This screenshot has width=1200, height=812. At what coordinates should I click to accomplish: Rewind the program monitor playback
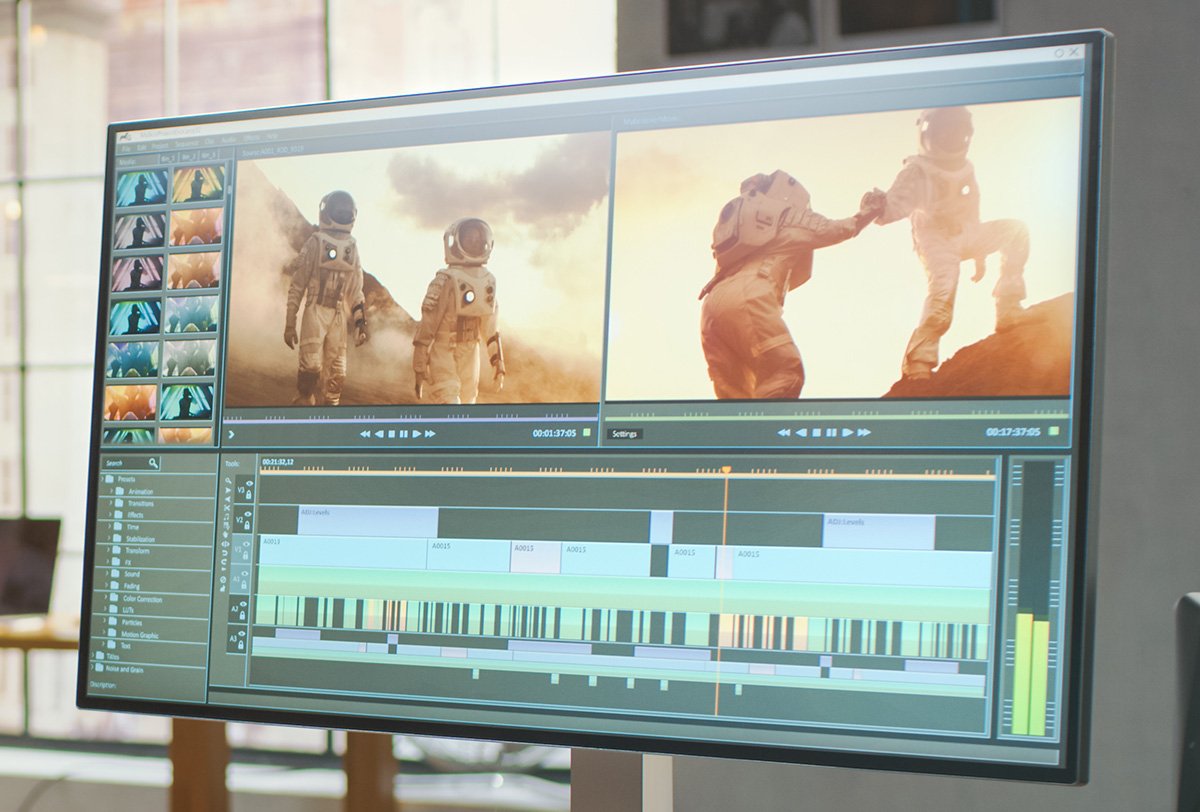point(784,432)
